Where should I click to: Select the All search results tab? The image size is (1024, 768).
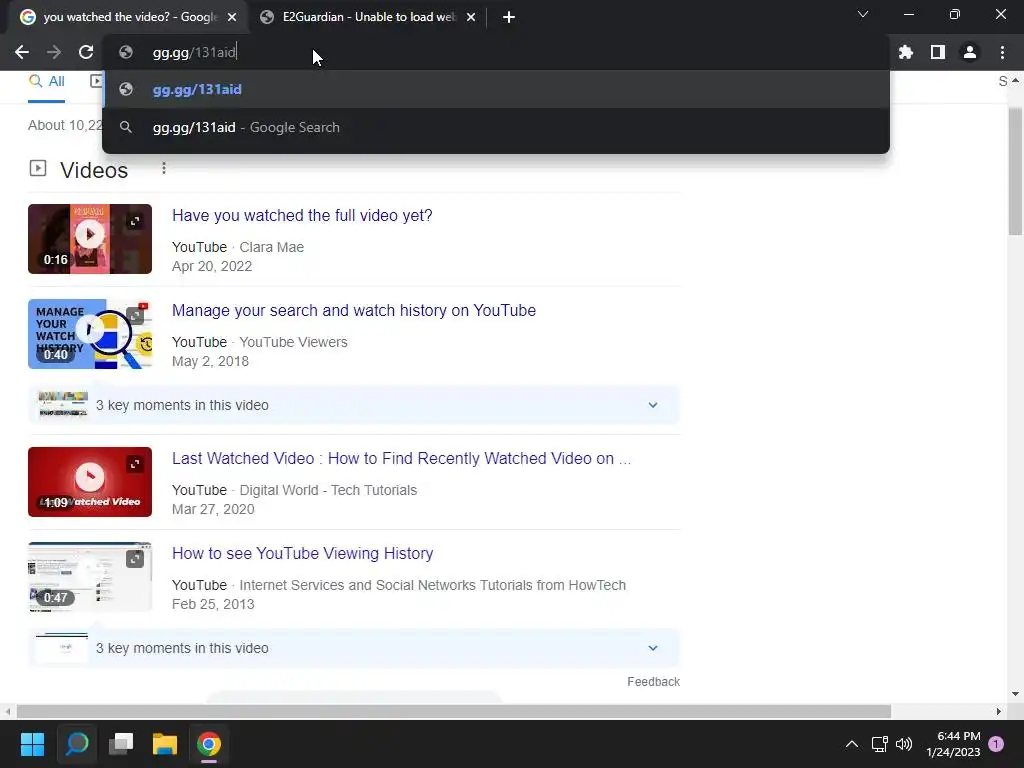click(46, 82)
